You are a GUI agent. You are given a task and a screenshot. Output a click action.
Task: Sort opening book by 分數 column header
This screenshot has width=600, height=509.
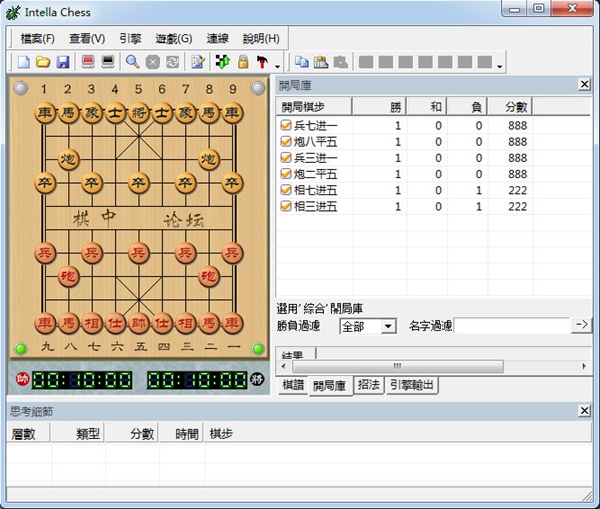coord(510,107)
